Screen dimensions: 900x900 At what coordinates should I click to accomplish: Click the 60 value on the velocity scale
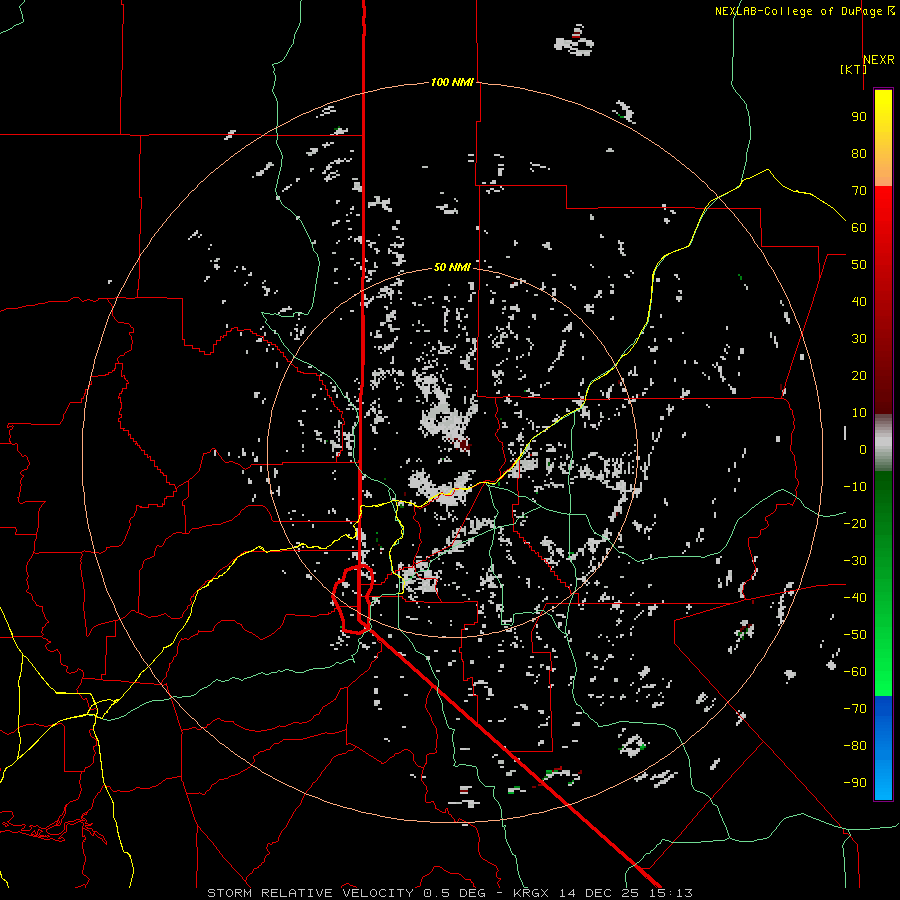pyautogui.click(x=859, y=227)
